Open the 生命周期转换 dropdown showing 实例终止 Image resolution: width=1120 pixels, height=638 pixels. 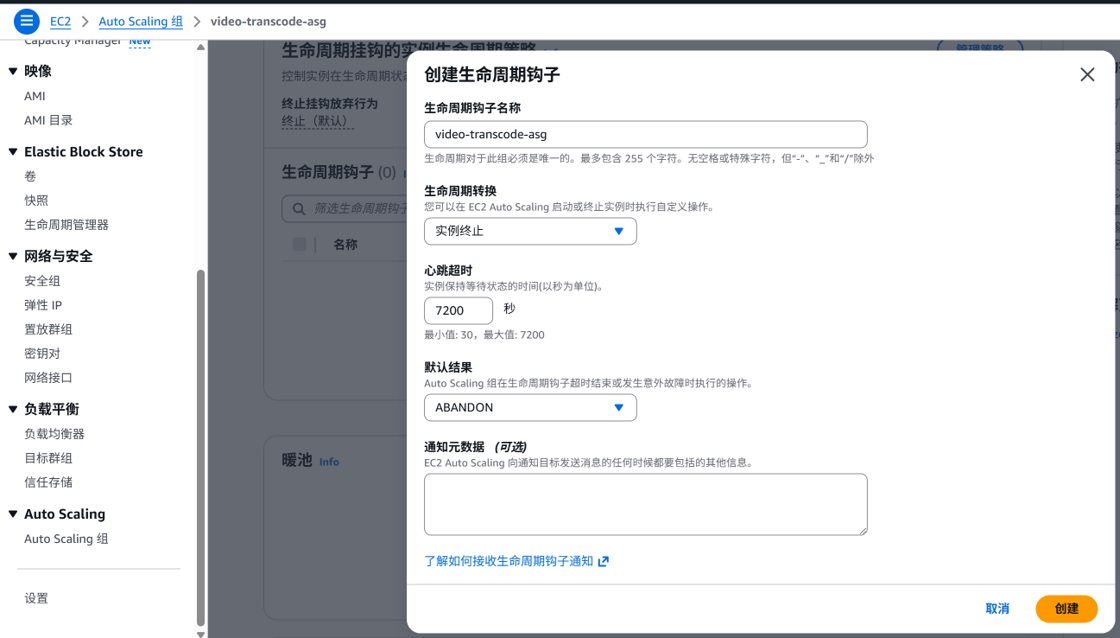point(530,231)
